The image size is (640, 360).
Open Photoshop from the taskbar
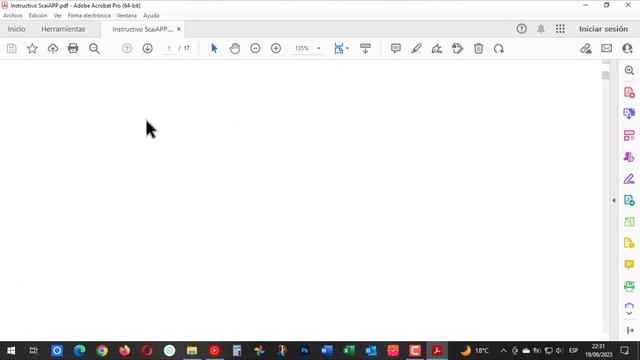tap(304, 351)
